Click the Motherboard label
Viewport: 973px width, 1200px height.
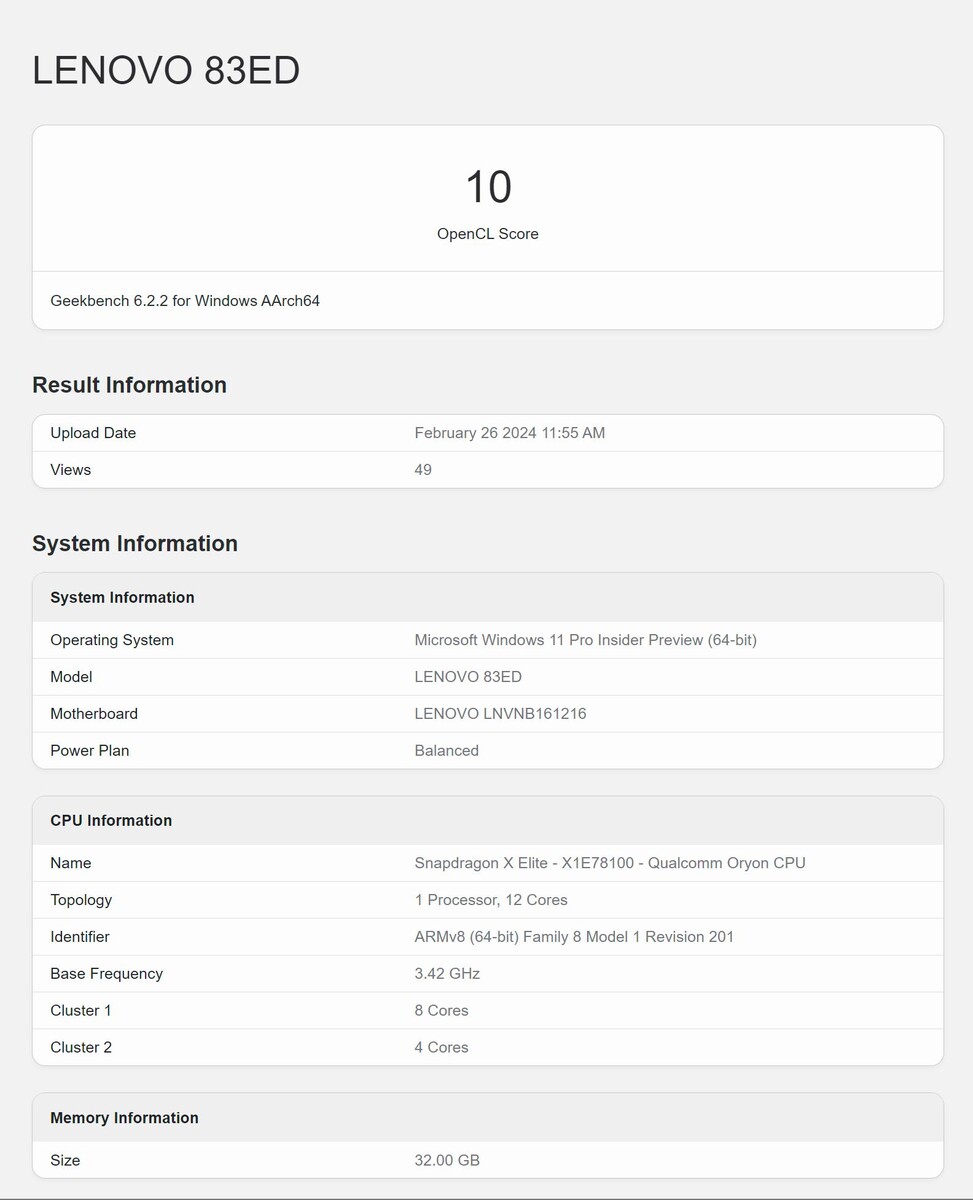coord(94,714)
